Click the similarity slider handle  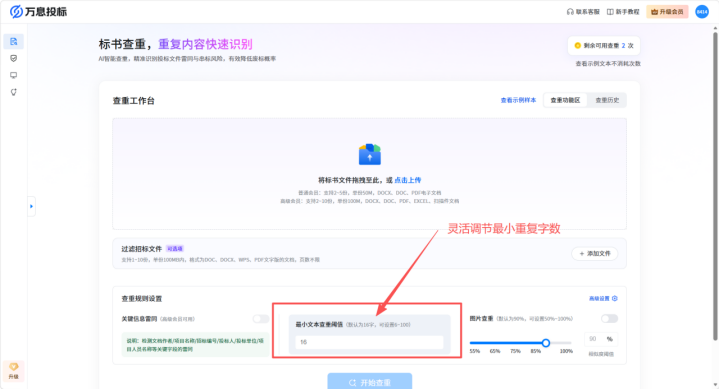pyautogui.click(x=546, y=343)
